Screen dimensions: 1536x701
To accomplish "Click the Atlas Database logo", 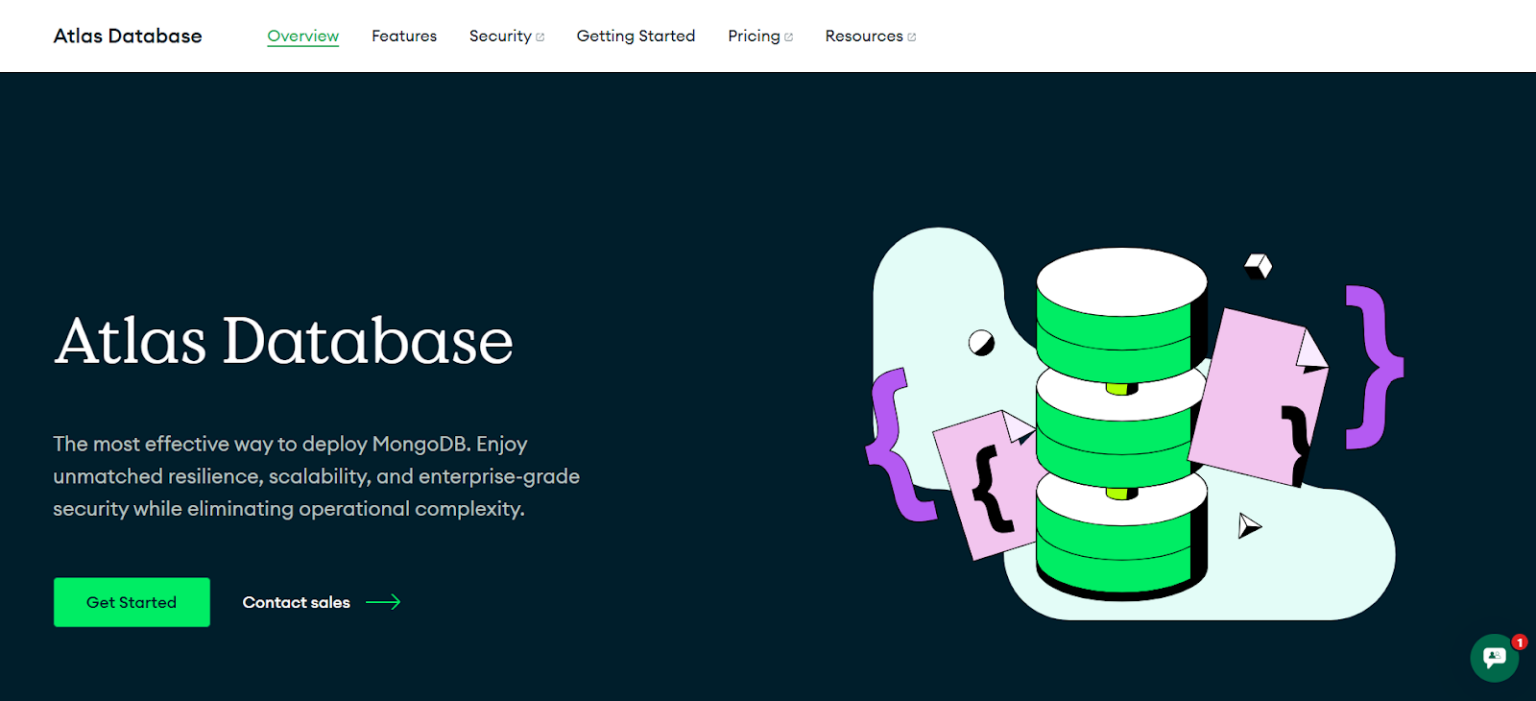I will pyautogui.click(x=127, y=35).
